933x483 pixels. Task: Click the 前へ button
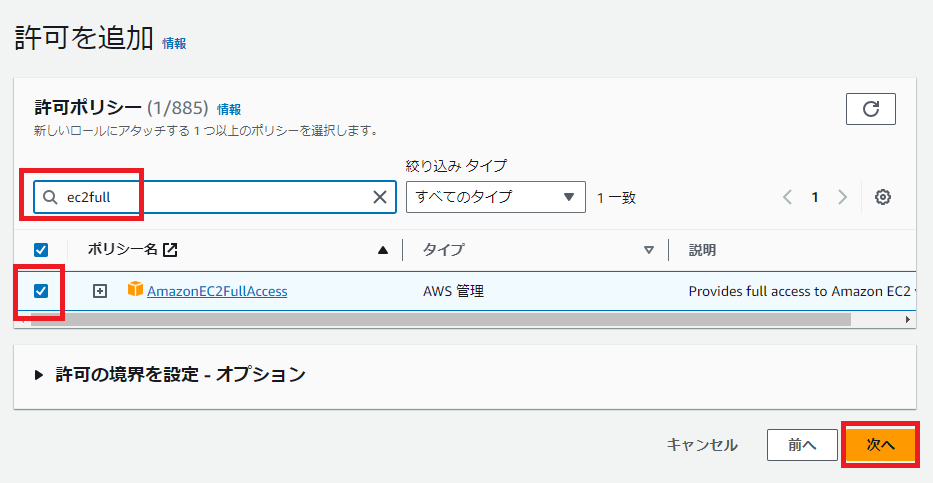[x=801, y=444]
